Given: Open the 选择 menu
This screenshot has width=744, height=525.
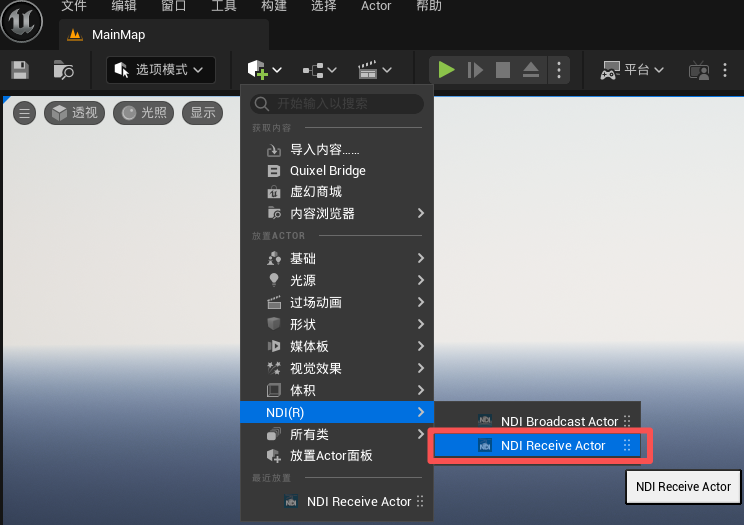Looking at the screenshot, I should click(x=324, y=6).
